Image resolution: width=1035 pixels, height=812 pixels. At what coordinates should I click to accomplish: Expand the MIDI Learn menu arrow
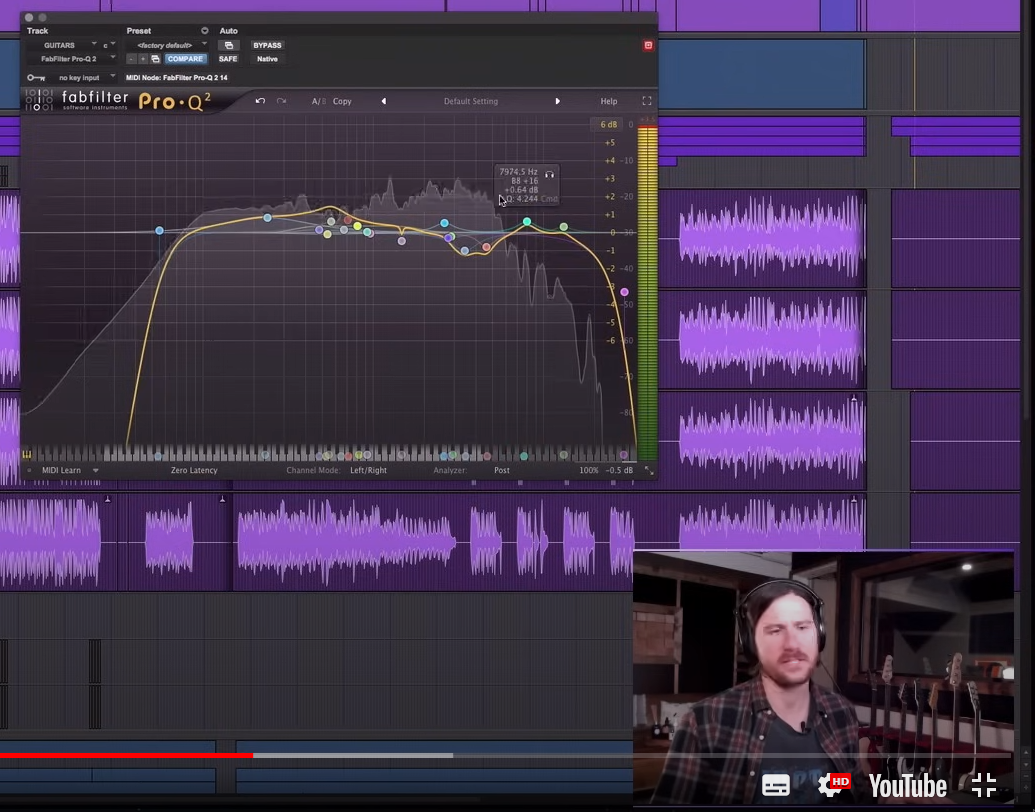96,470
